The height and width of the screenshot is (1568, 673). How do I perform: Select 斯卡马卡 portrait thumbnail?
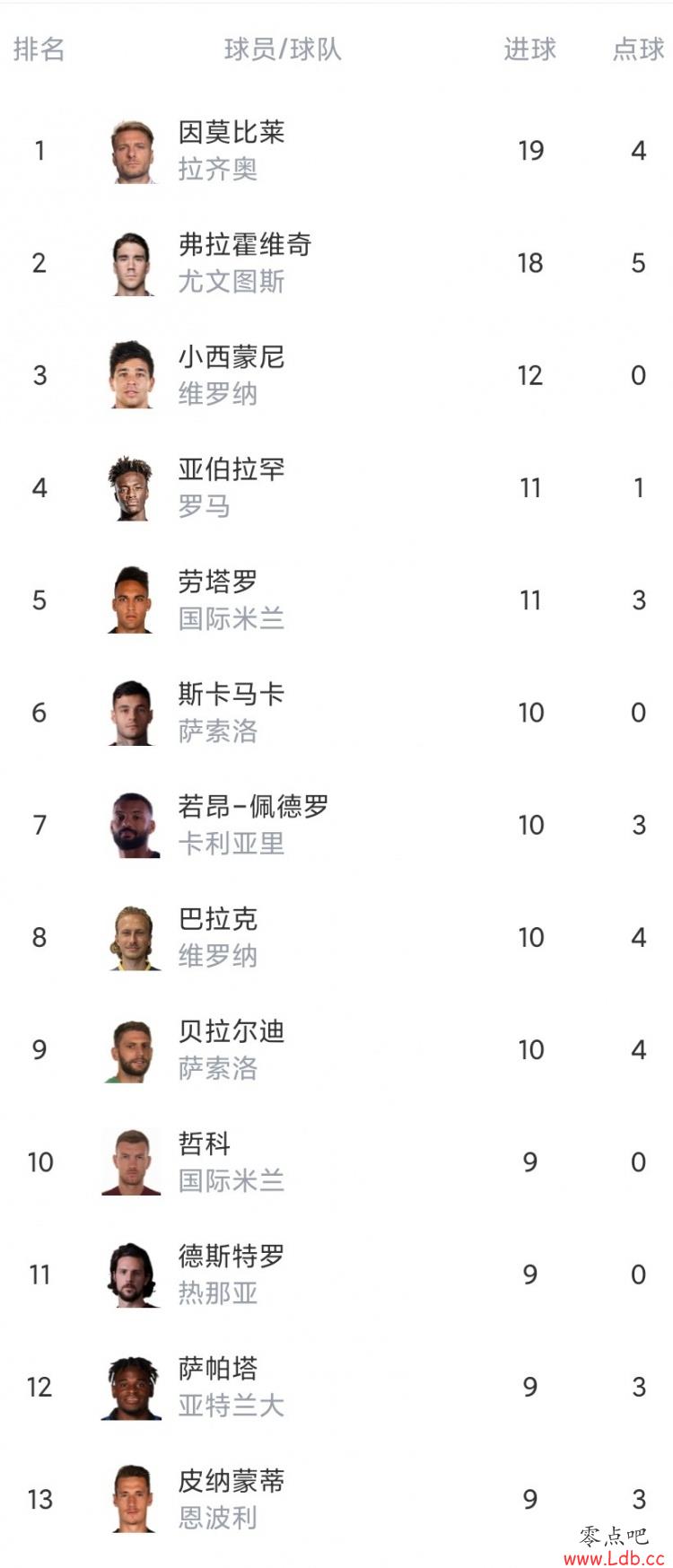(x=133, y=713)
